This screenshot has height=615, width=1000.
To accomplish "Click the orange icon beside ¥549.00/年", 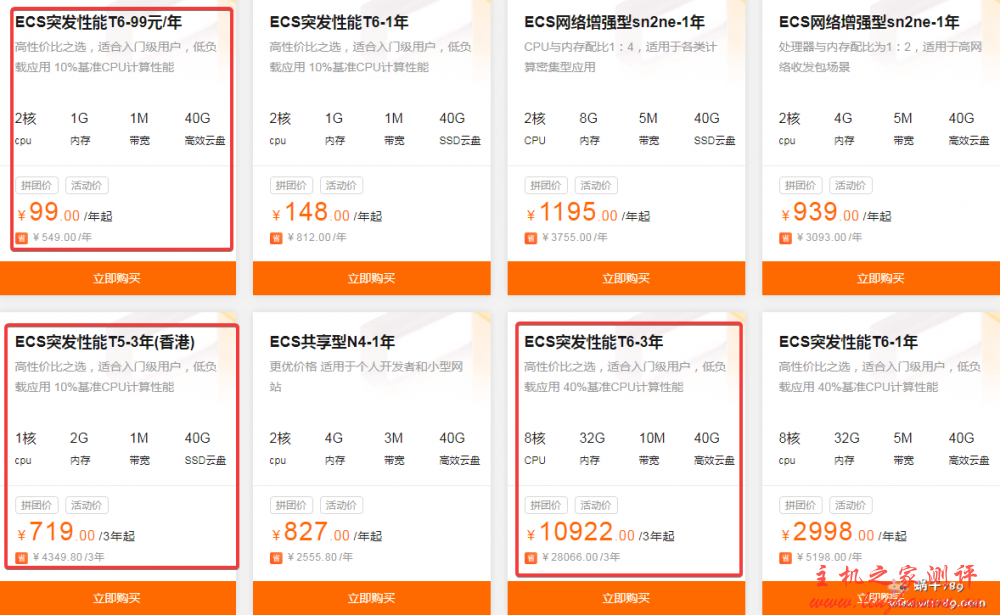I will 22,238.
